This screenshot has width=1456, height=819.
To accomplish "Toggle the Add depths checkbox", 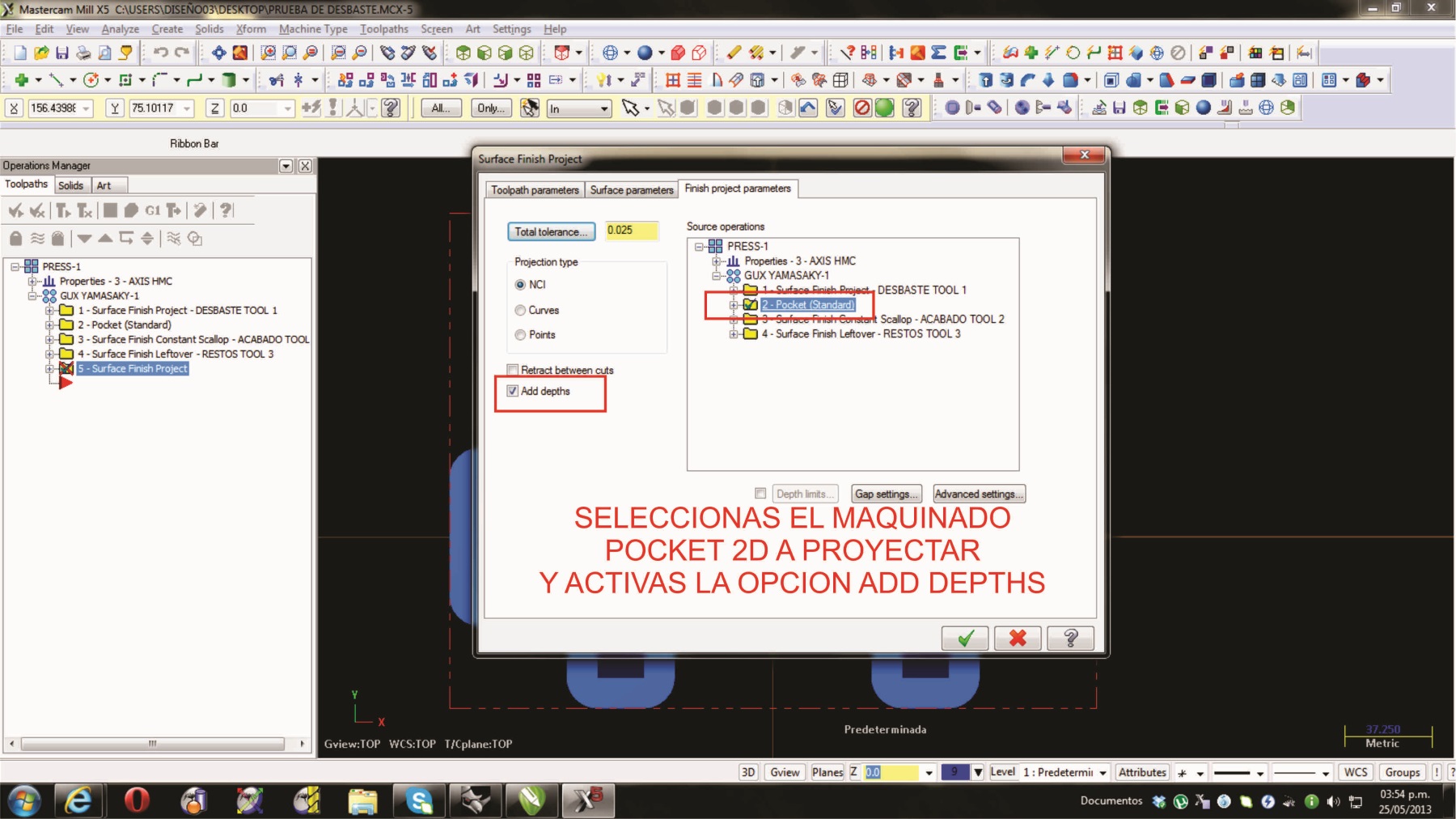I will (x=512, y=391).
